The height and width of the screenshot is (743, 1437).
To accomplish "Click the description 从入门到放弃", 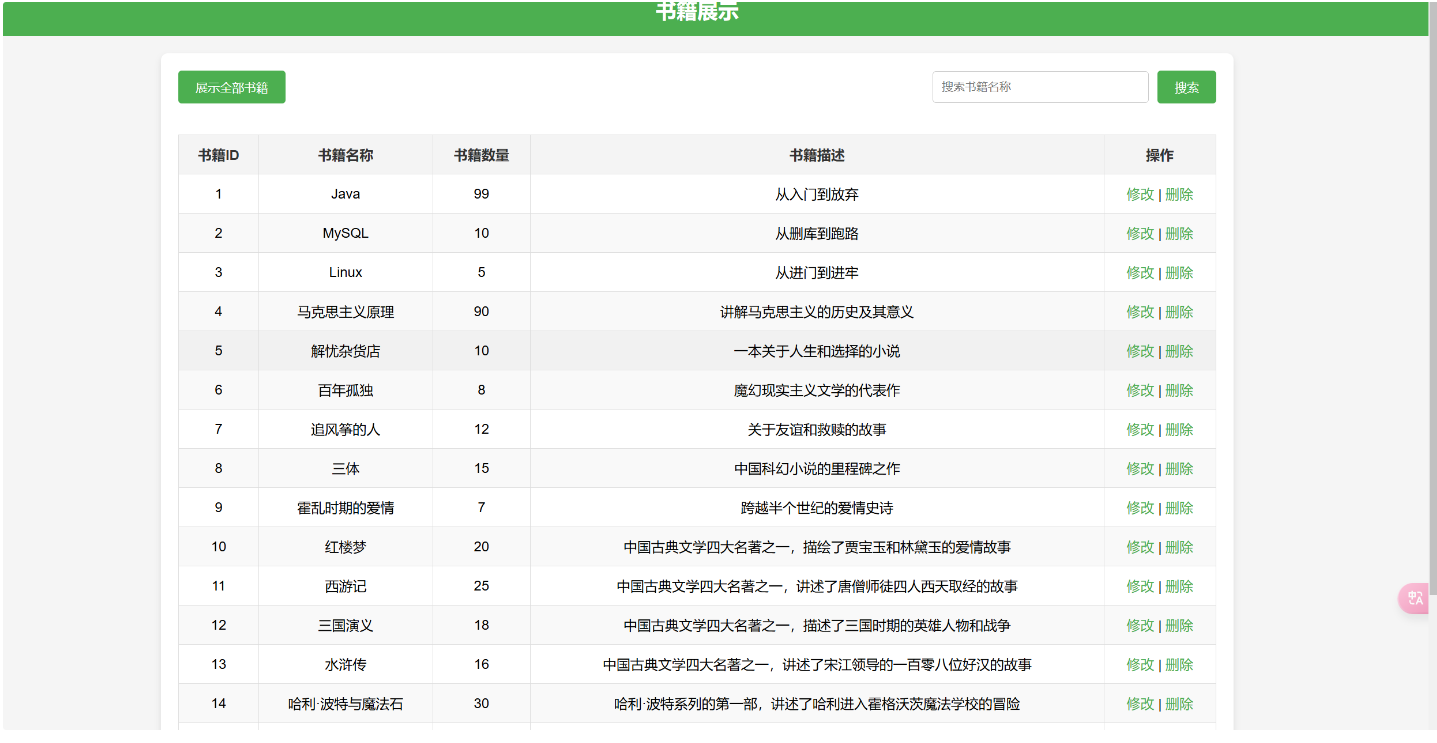I will [817, 194].
